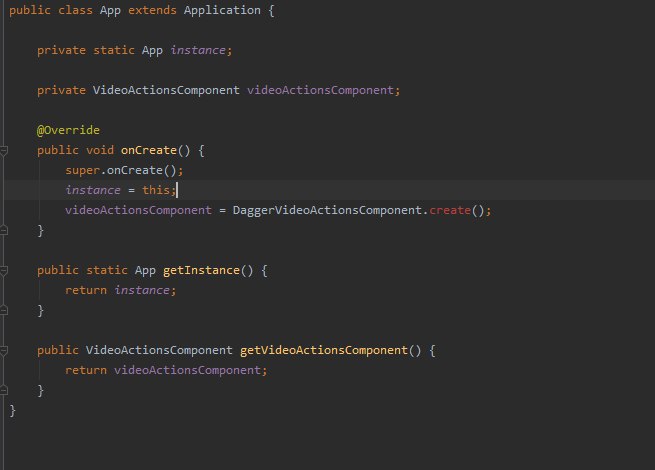The image size is (655, 470).
Task: Click "VideoActionsComponent" return type of the getter method
Action: pyautogui.click(x=159, y=350)
